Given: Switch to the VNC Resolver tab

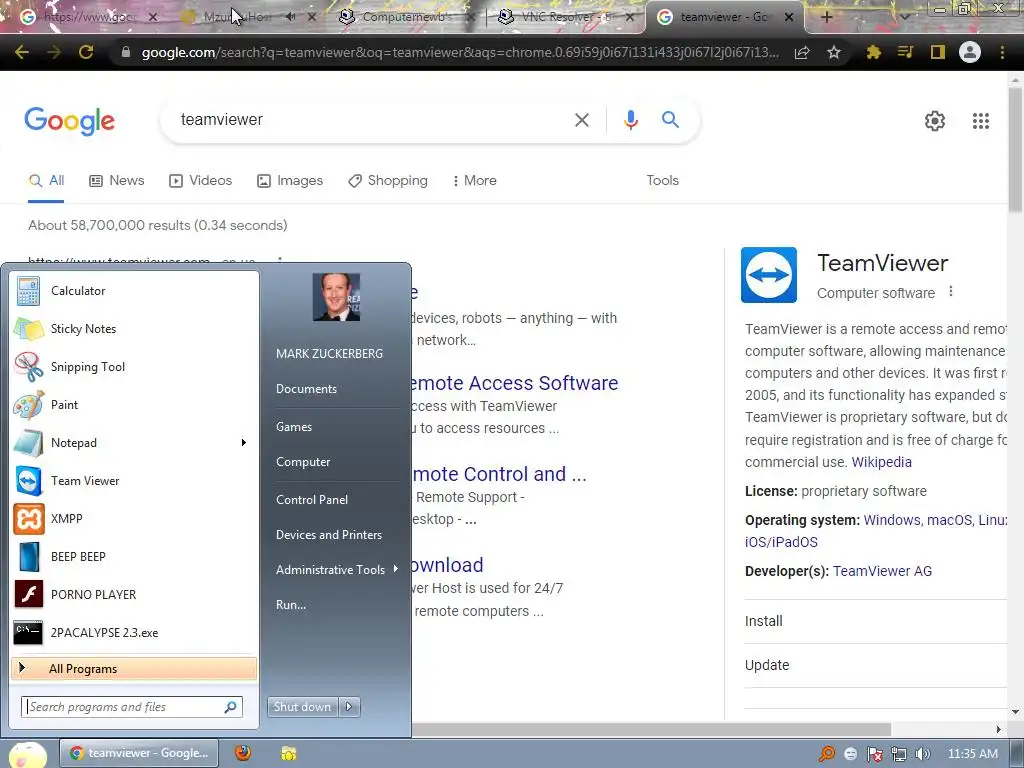Looking at the screenshot, I should click(x=566, y=17).
